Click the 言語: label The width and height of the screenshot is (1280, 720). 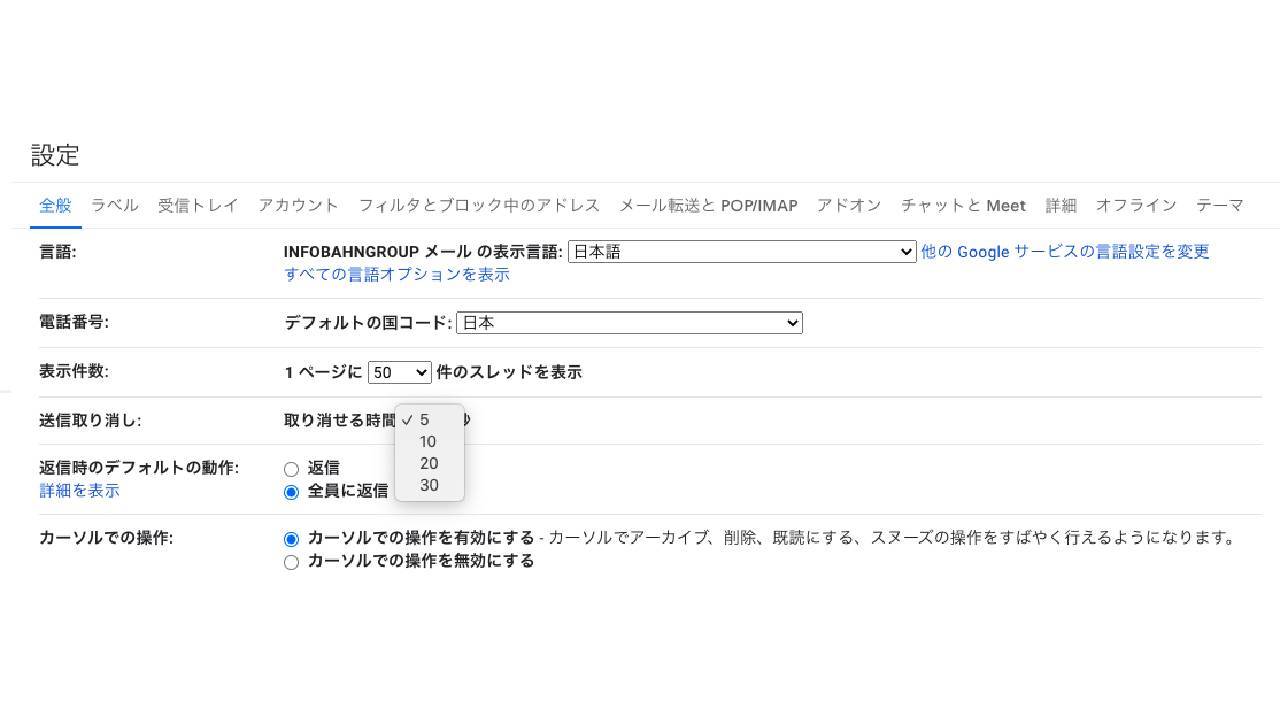tap(58, 252)
